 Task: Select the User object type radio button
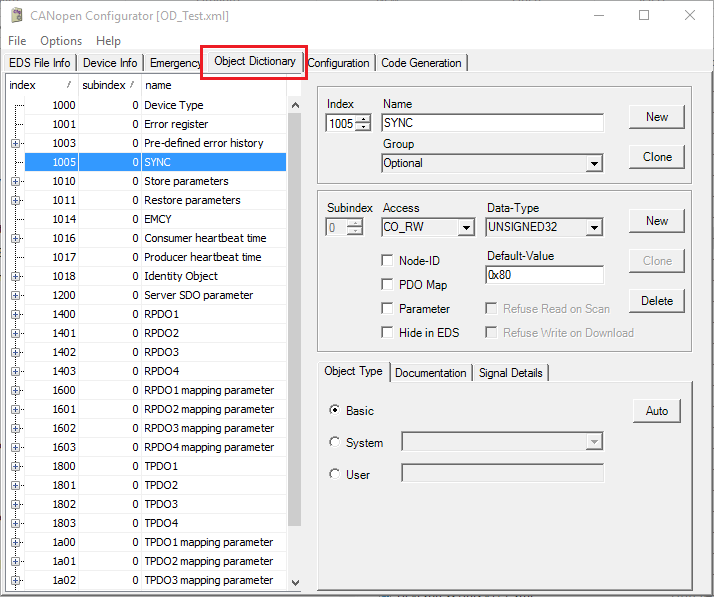click(x=334, y=474)
